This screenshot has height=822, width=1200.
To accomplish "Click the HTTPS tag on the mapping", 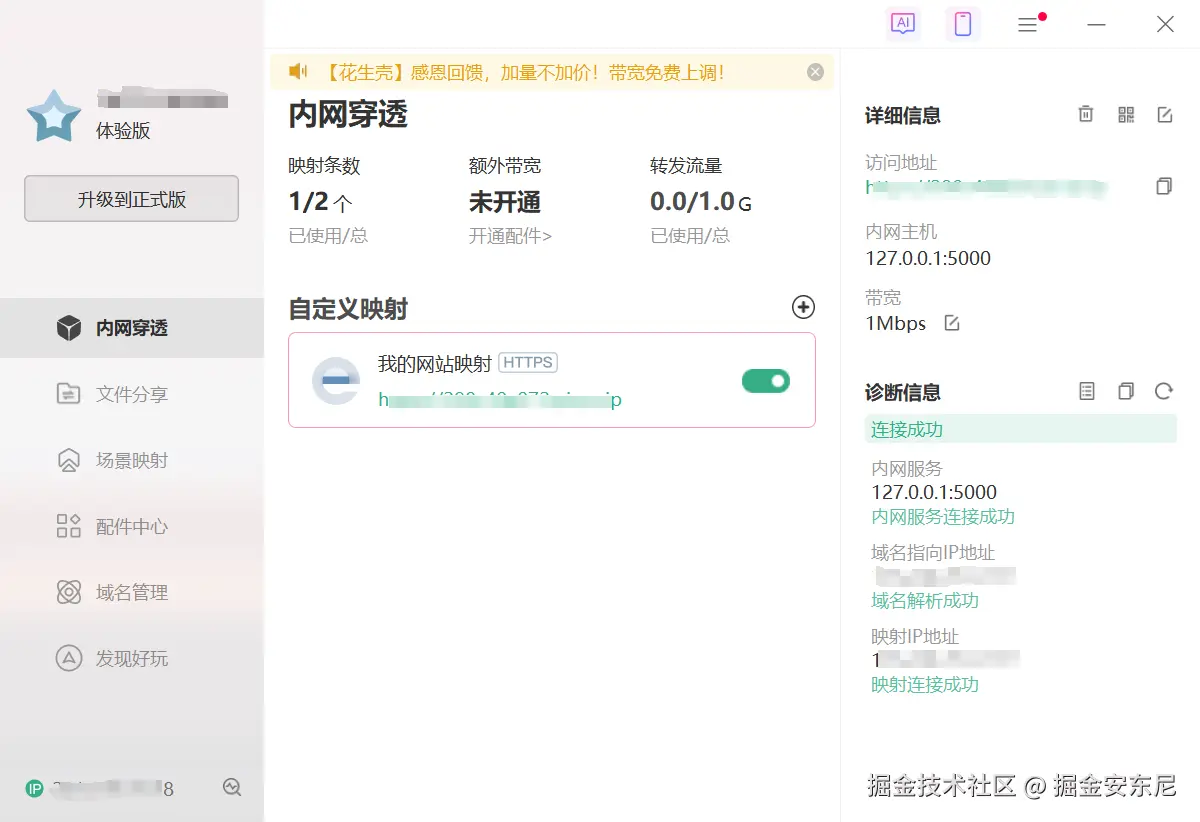I will 527,362.
